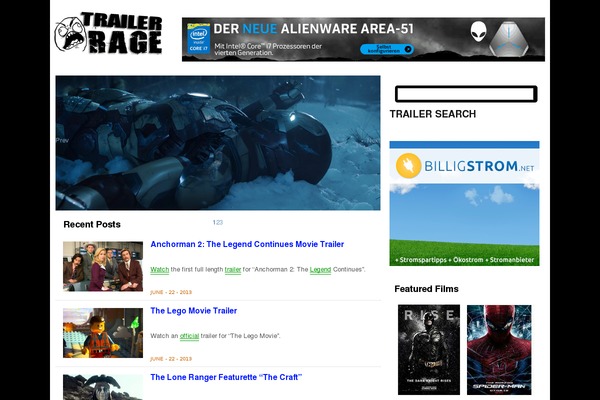600x400 pixels.
Task: Click the slider pagination numbers '123'
Action: click(218, 222)
